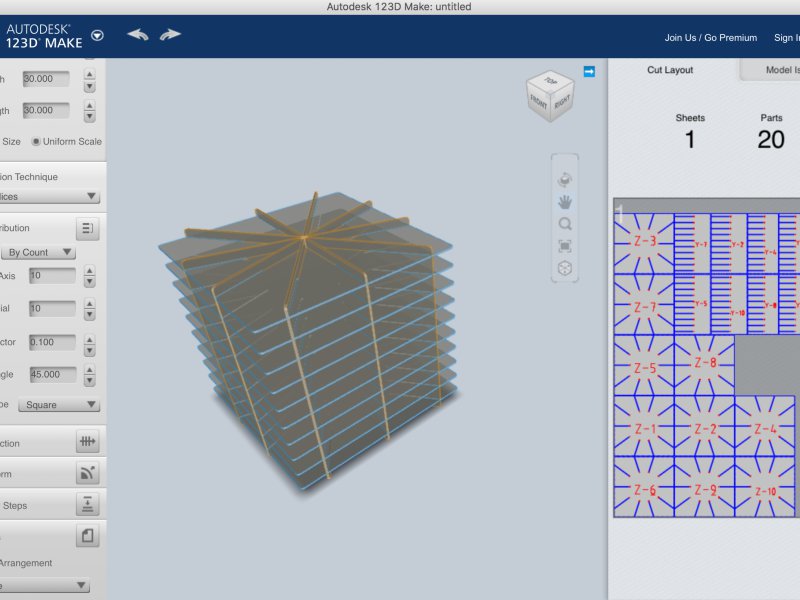The width and height of the screenshot is (800, 600).
Task: Click the RIGHT face of the view cube
Action: [562, 103]
